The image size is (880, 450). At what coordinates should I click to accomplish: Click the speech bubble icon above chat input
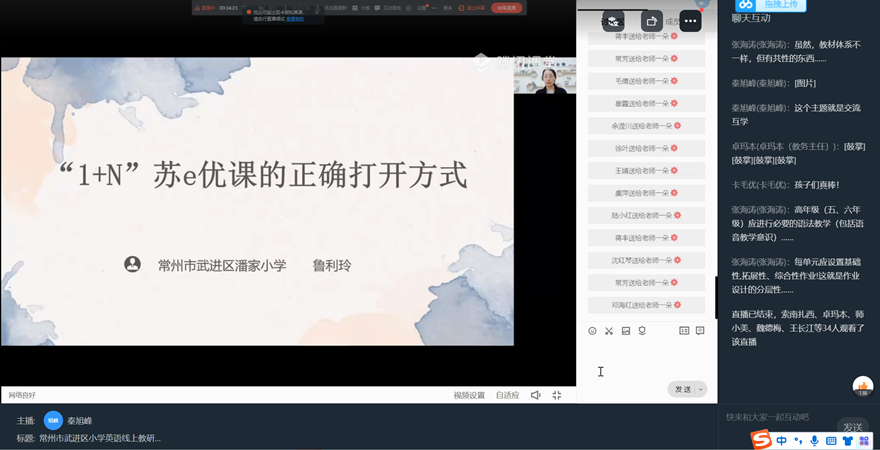coord(700,331)
